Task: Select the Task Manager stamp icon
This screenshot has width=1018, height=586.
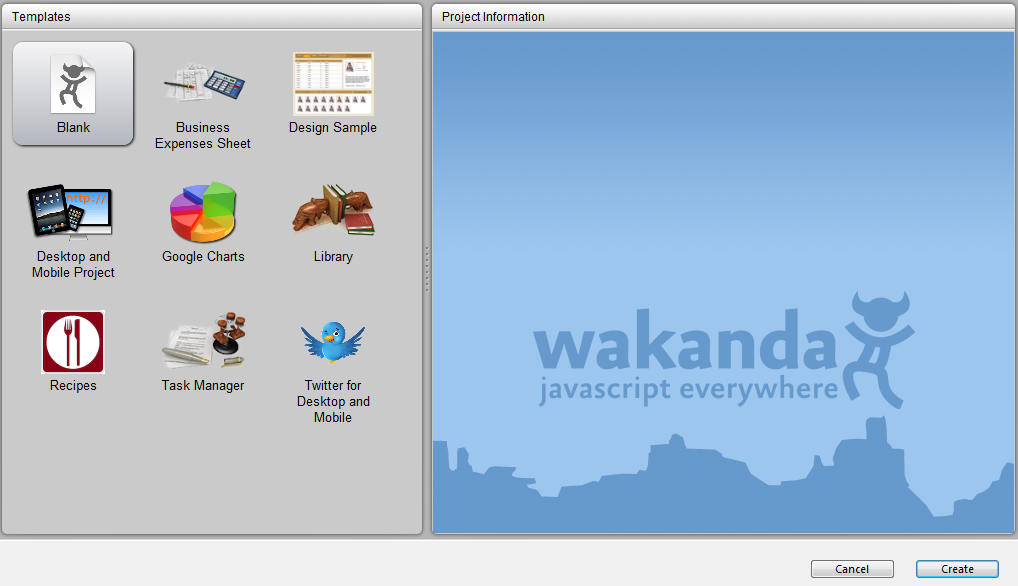Action: pos(204,341)
